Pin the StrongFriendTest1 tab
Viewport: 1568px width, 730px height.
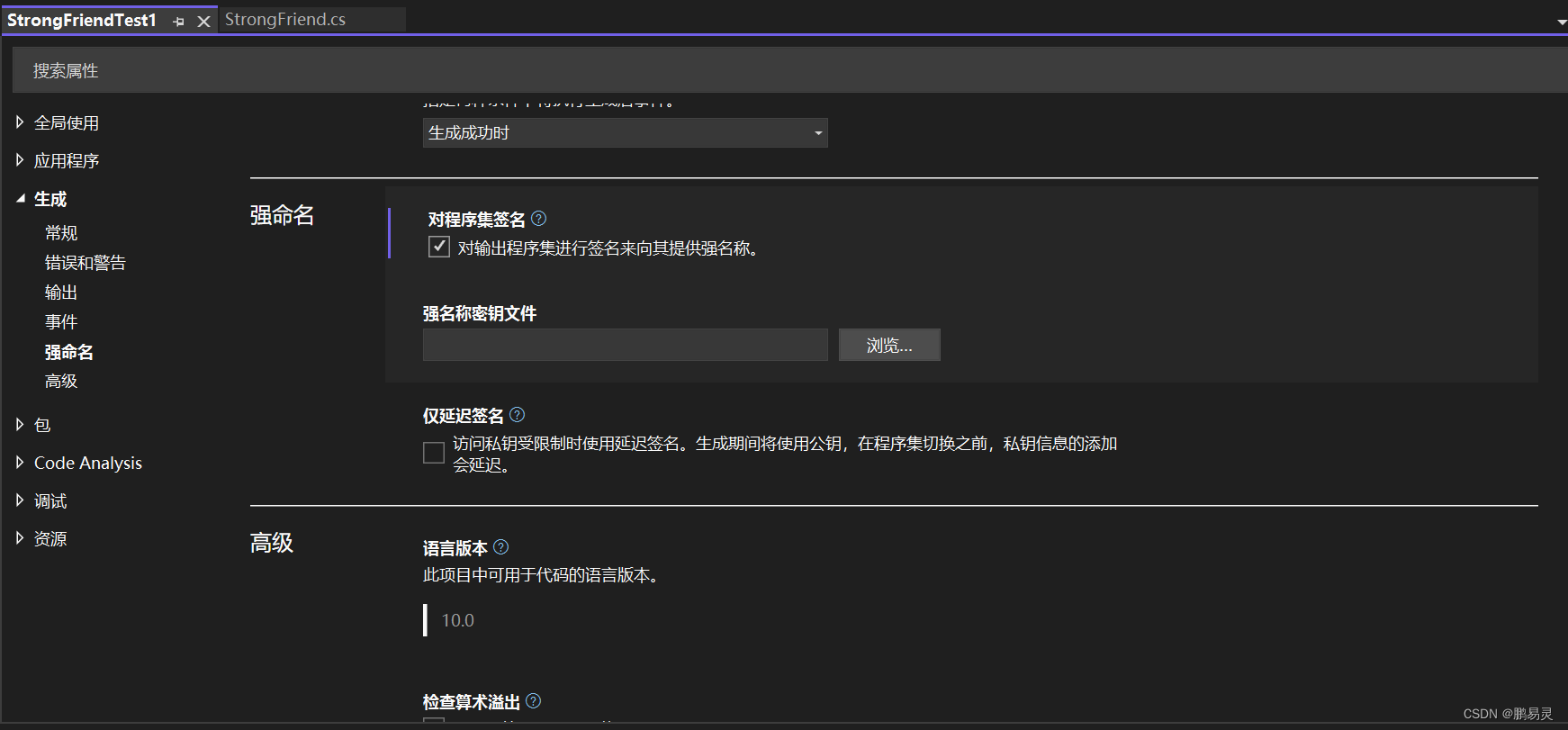pyautogui.click(x=179, y=22)
